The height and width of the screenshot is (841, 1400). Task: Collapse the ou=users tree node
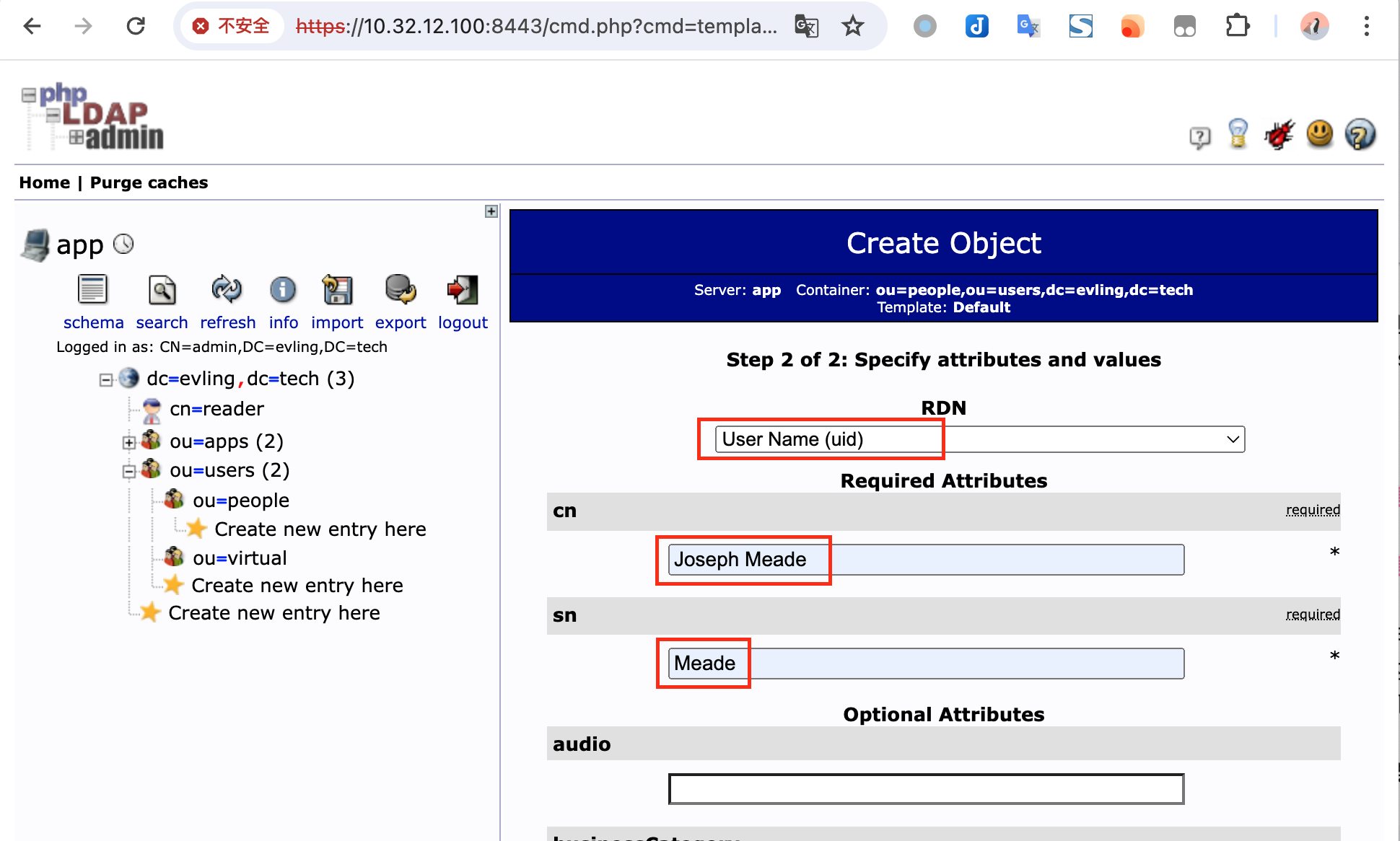click(129, 472)
